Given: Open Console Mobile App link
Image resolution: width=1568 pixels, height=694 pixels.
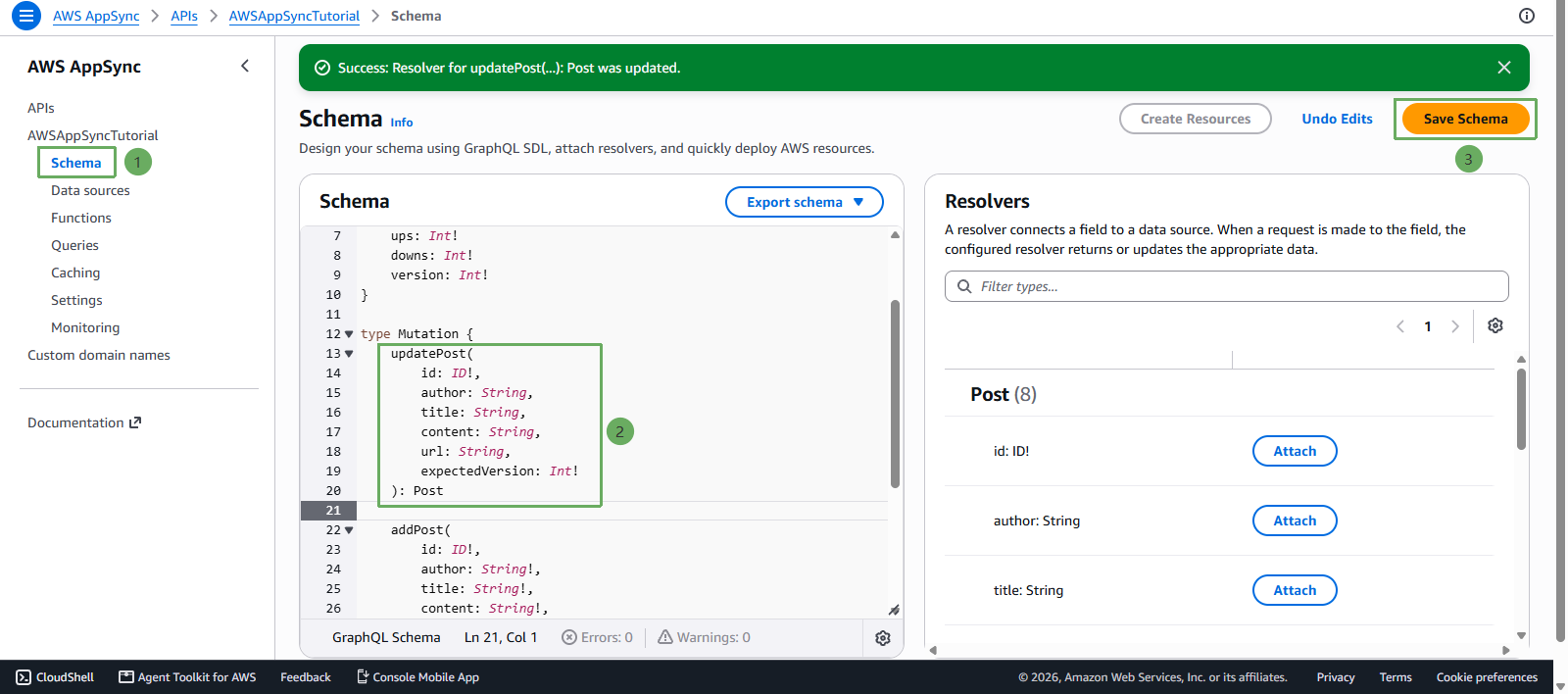Looking at the screenshot, I should (x=417, y=677).
